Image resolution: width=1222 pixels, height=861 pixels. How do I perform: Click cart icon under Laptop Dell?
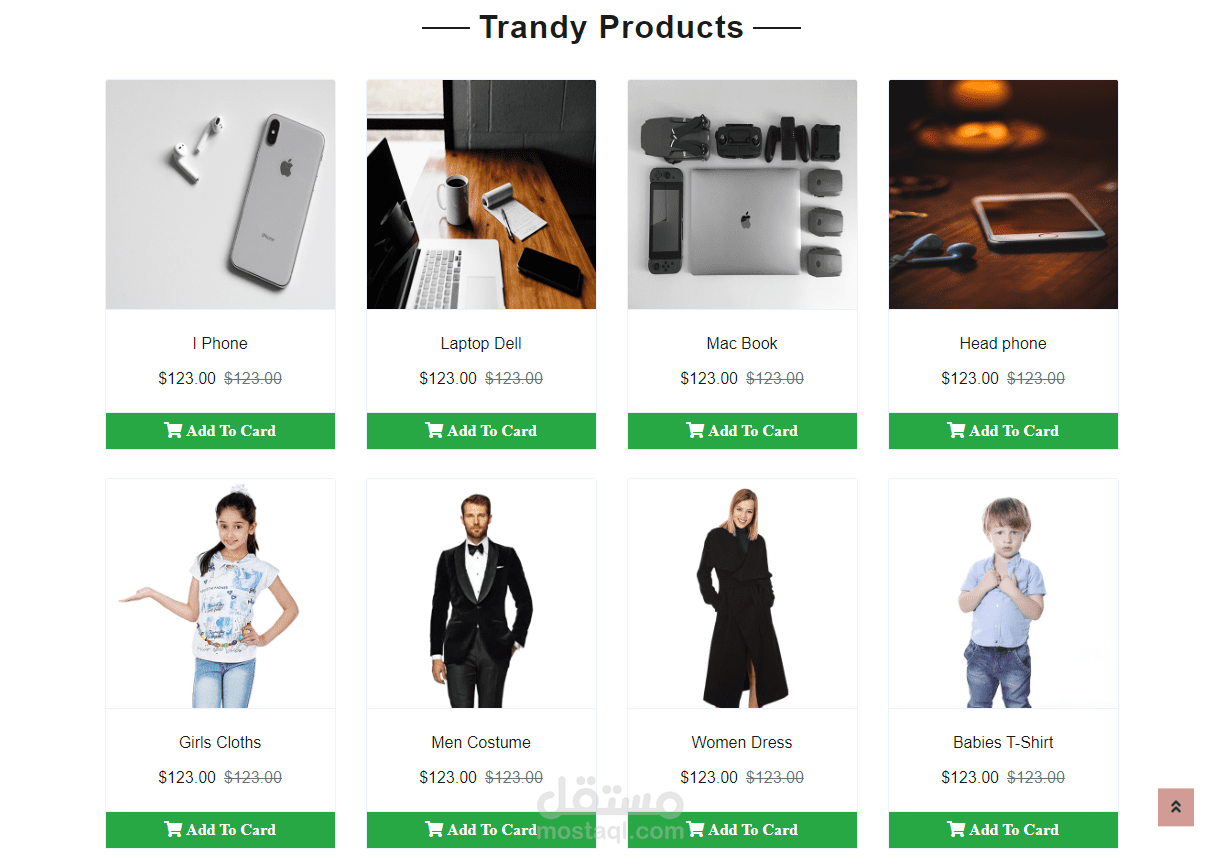click(x=434, y=431)
